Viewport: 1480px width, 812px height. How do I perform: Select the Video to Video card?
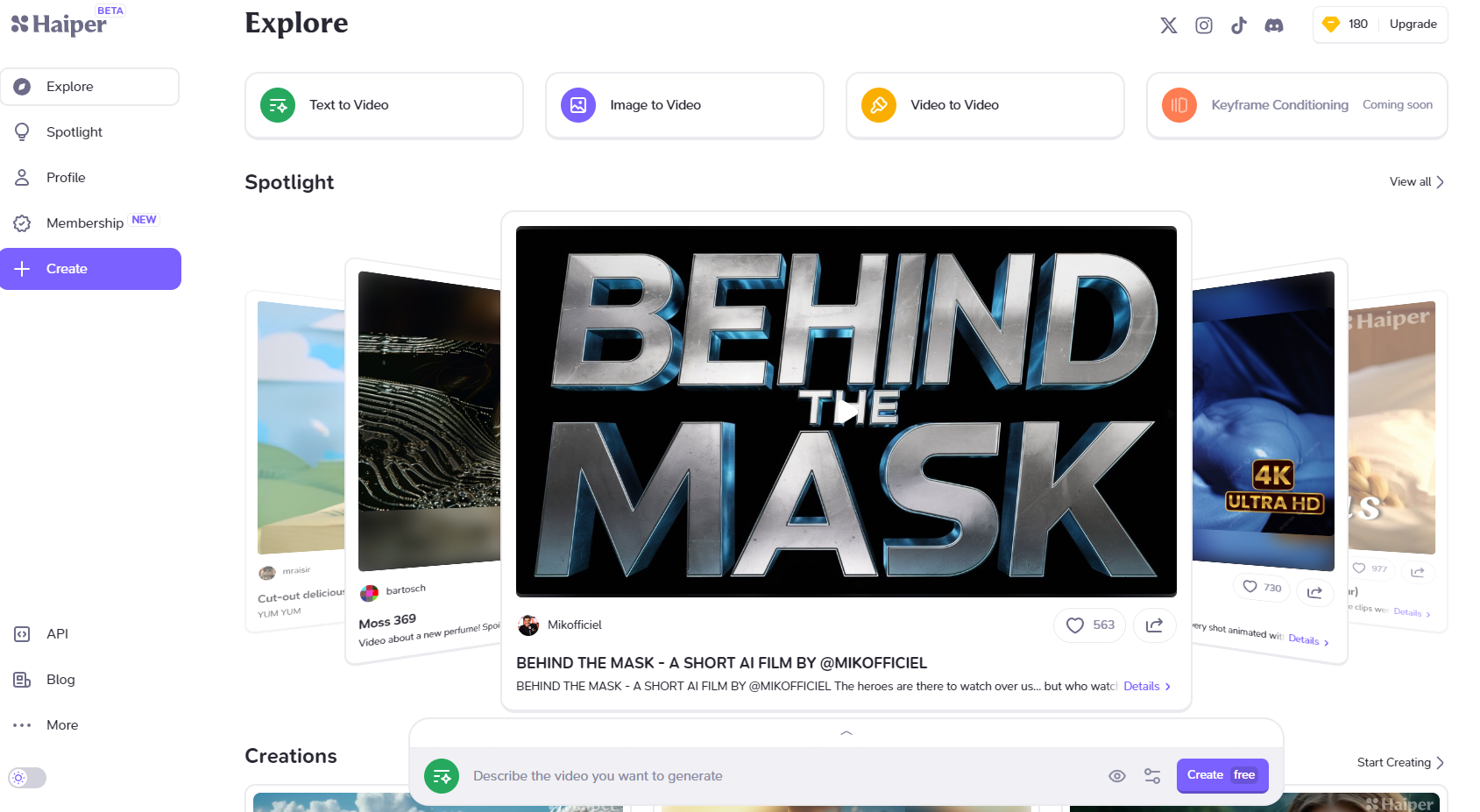(985, 105)
